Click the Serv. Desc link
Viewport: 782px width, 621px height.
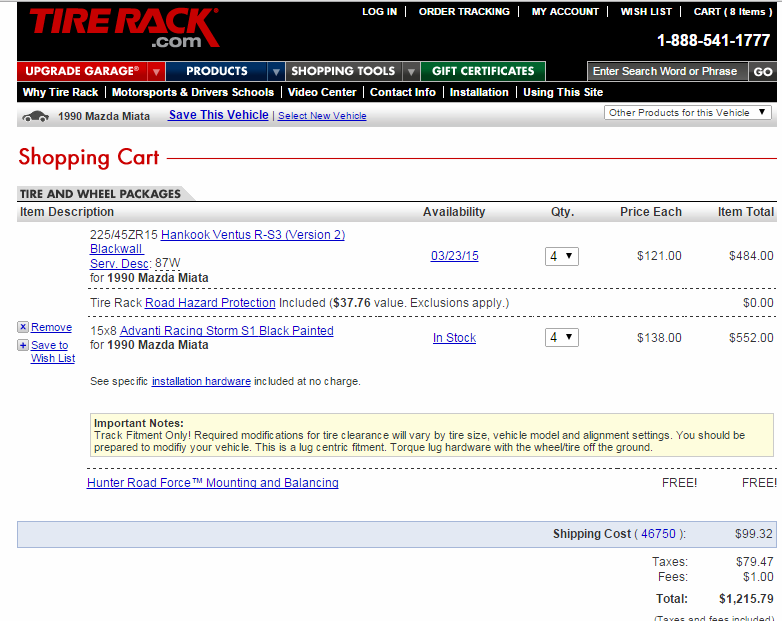coord(119,263)
